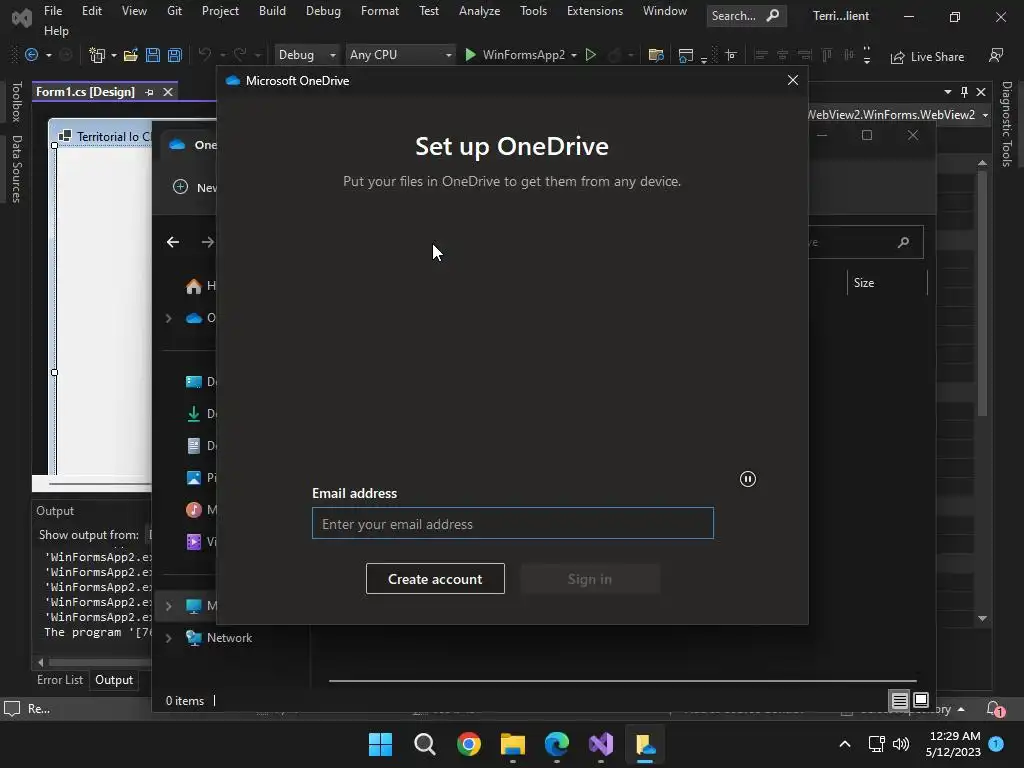The height and width of the screenshot is (768, 1024).
Task: Open the Diagnostic Tools side tab
Action: click(1007, 124)
